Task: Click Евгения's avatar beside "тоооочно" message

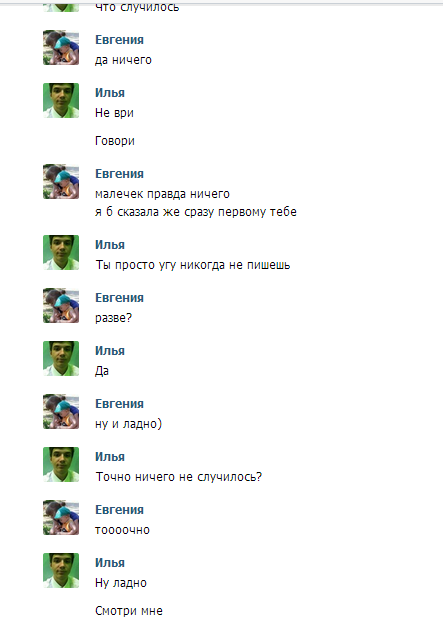Action: click(x=61, y=518)
